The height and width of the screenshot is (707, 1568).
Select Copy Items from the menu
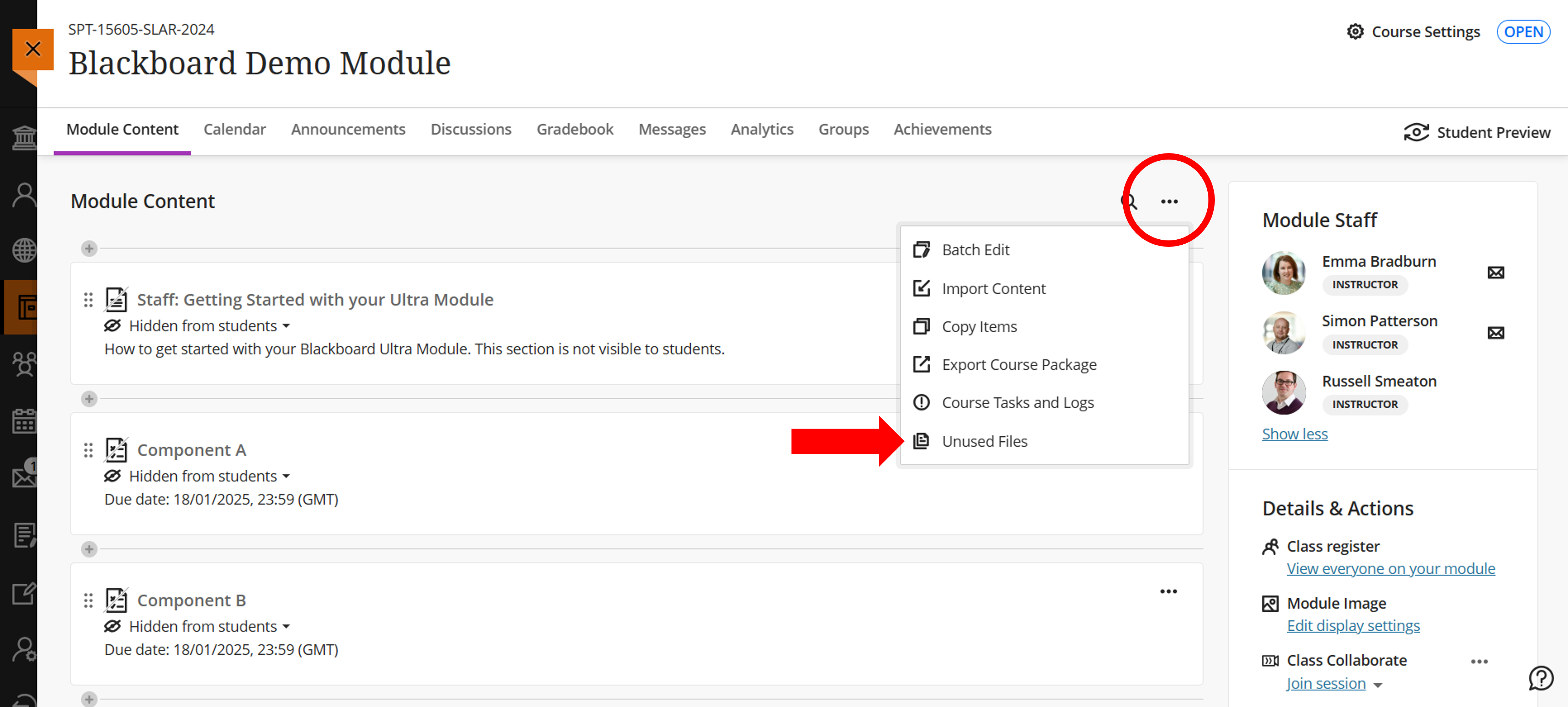pos(1044,327)
